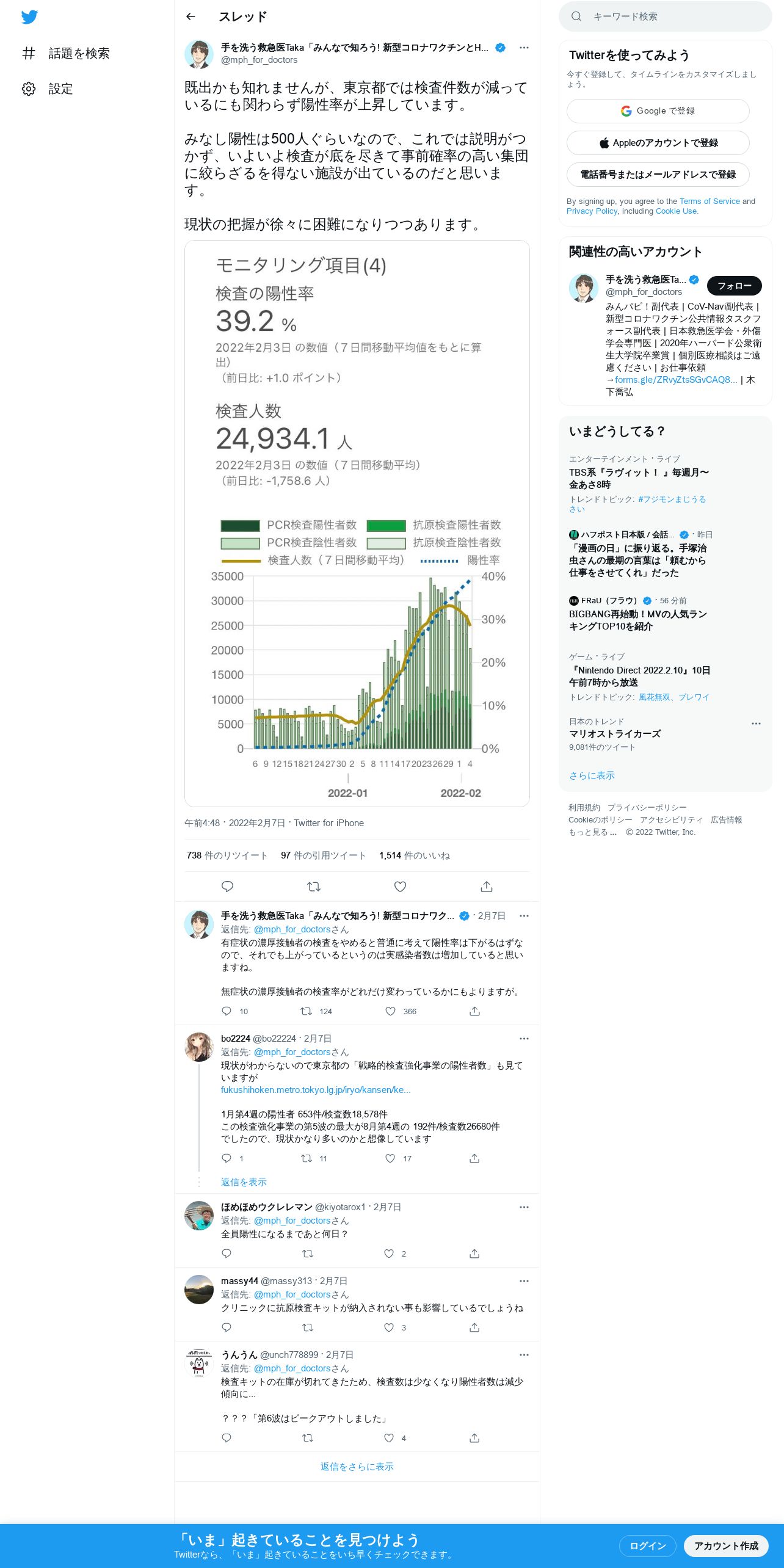Screen dimensions: 784x1568
Task: Reply to the author's follow-up tweet (10 replies)
Action: tap(227, 1011)
